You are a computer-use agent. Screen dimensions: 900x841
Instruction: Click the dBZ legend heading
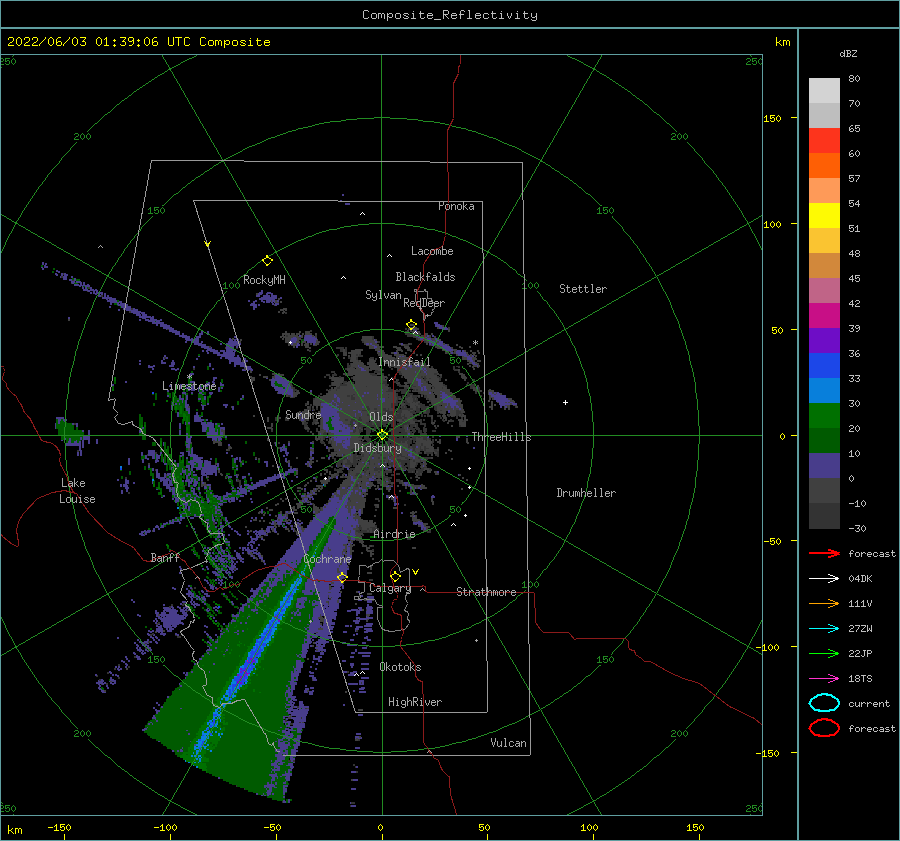848,53
